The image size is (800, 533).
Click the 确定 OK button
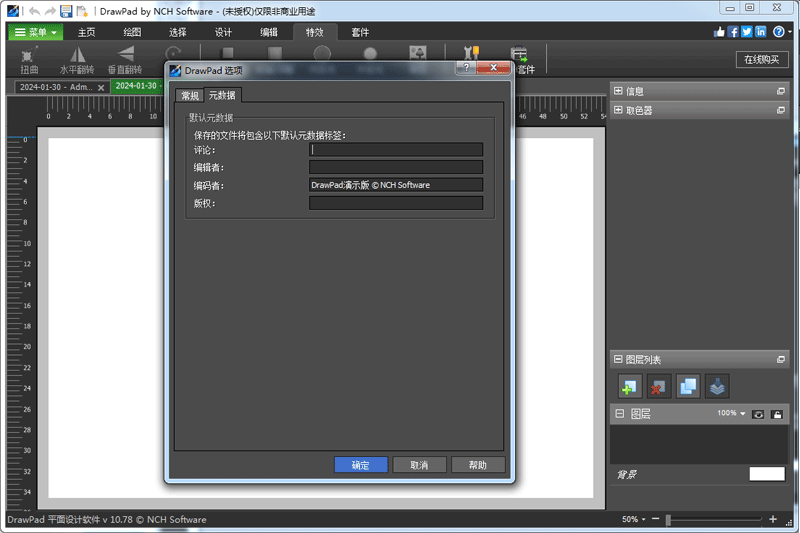tap(361, 465)
